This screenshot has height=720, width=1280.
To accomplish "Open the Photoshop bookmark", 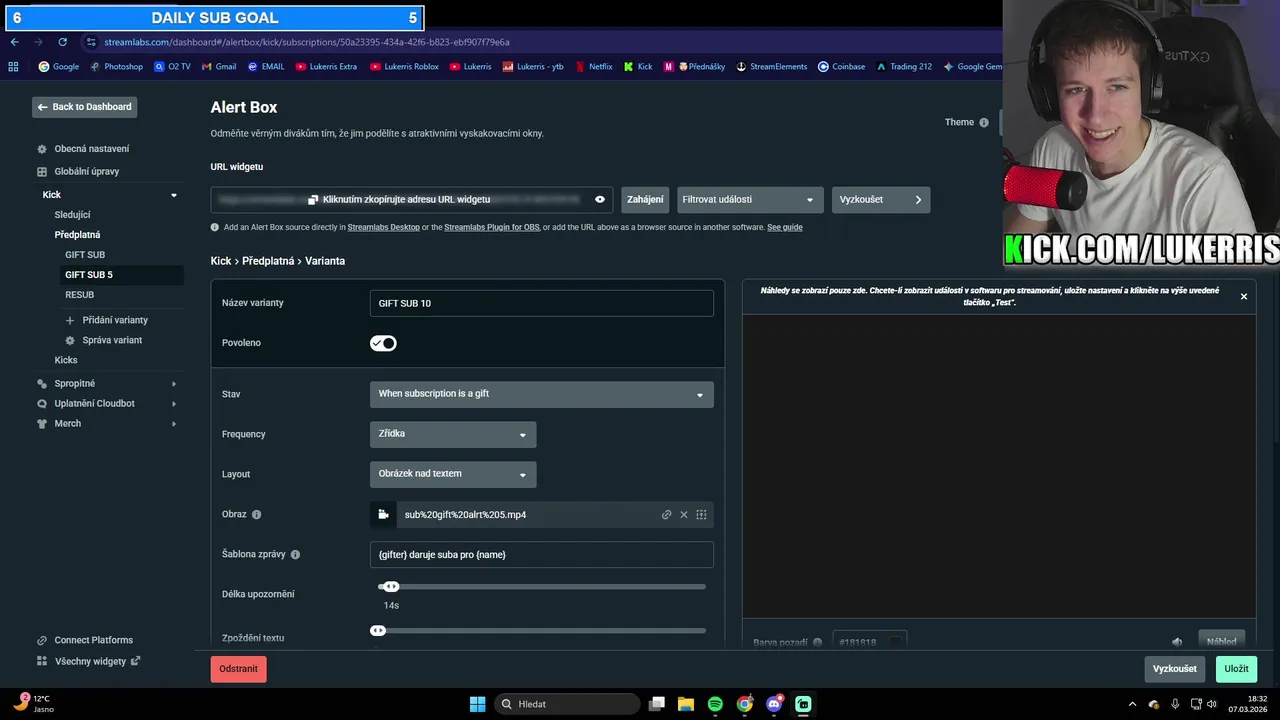I will tap(116, 67).
